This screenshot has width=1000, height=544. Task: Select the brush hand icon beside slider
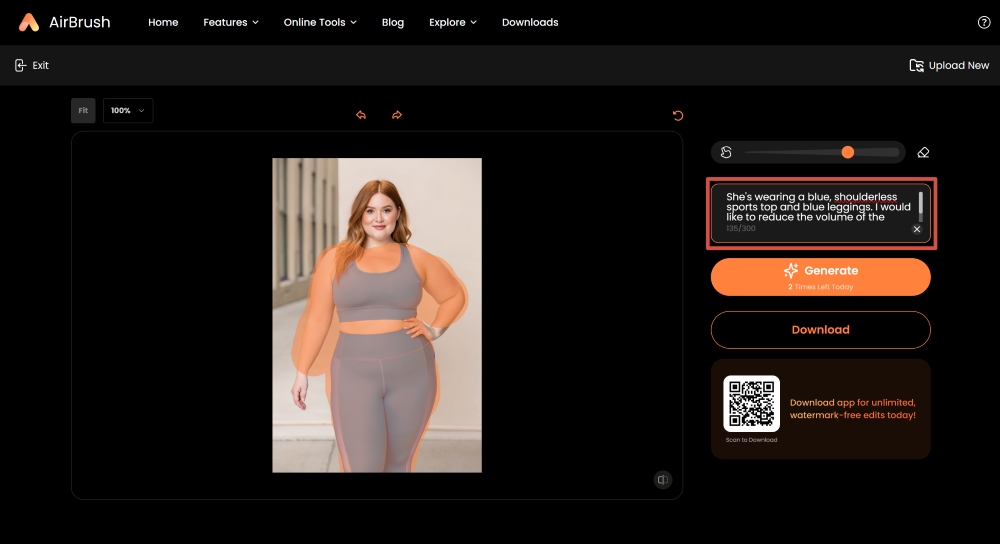coord(726,152)
